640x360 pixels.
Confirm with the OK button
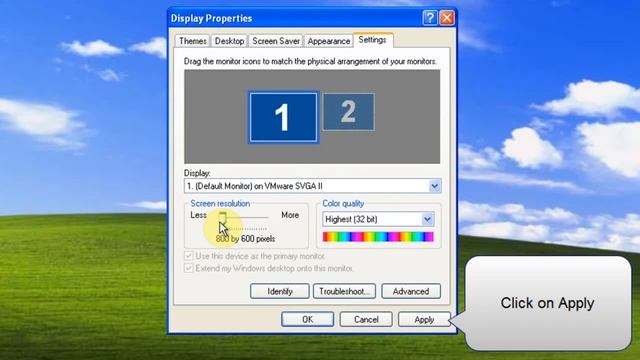tap(307, 319)
